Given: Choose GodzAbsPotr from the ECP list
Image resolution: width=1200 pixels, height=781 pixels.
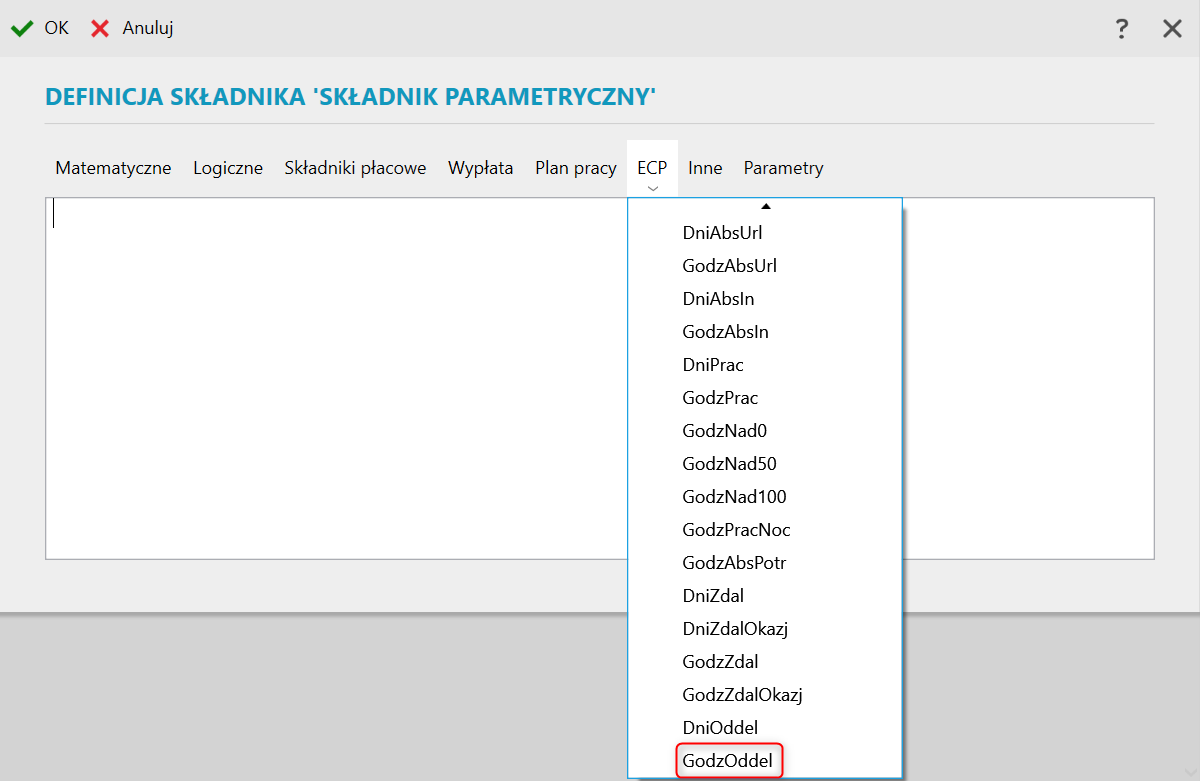Looking at the screenshot, I should [734, 563].
